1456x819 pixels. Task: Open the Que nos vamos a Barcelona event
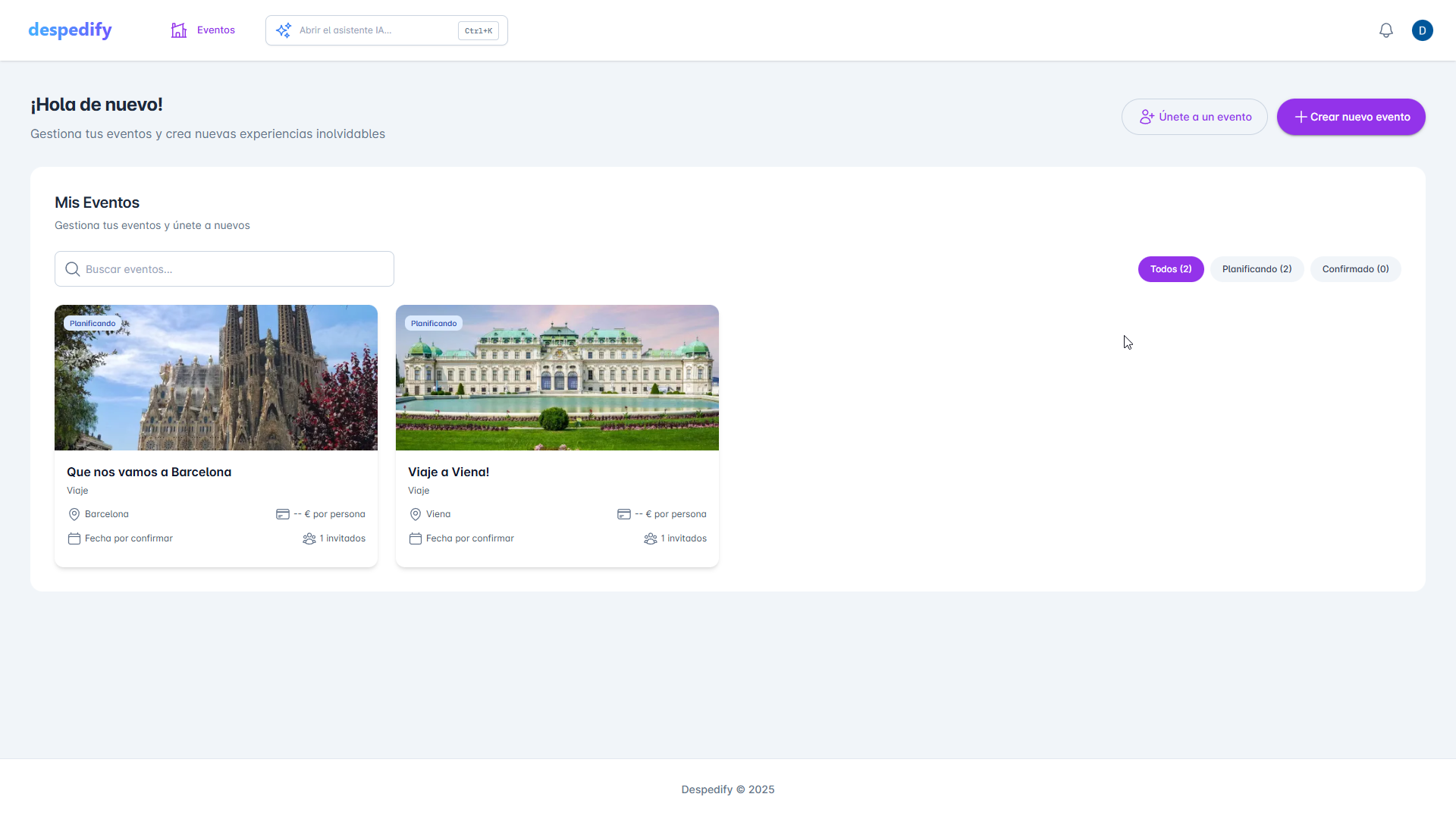[x=149, y=472]
